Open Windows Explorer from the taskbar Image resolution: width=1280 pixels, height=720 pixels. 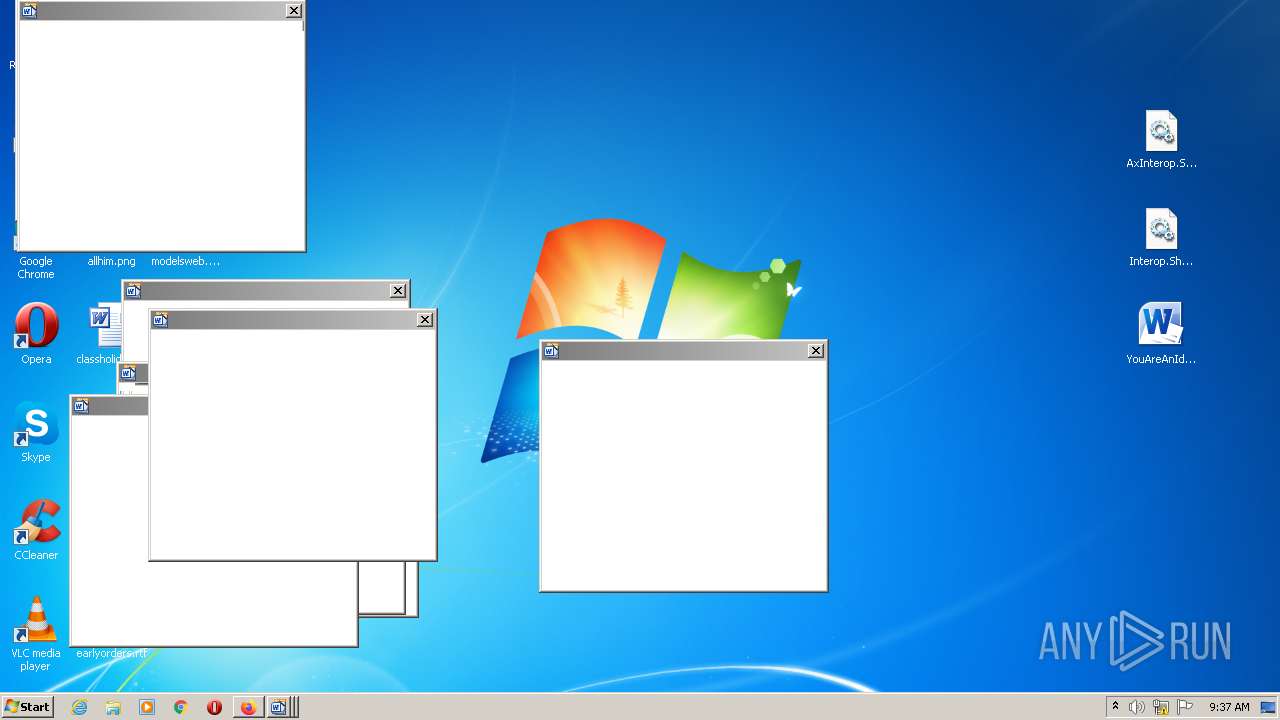tap(113, 707)
